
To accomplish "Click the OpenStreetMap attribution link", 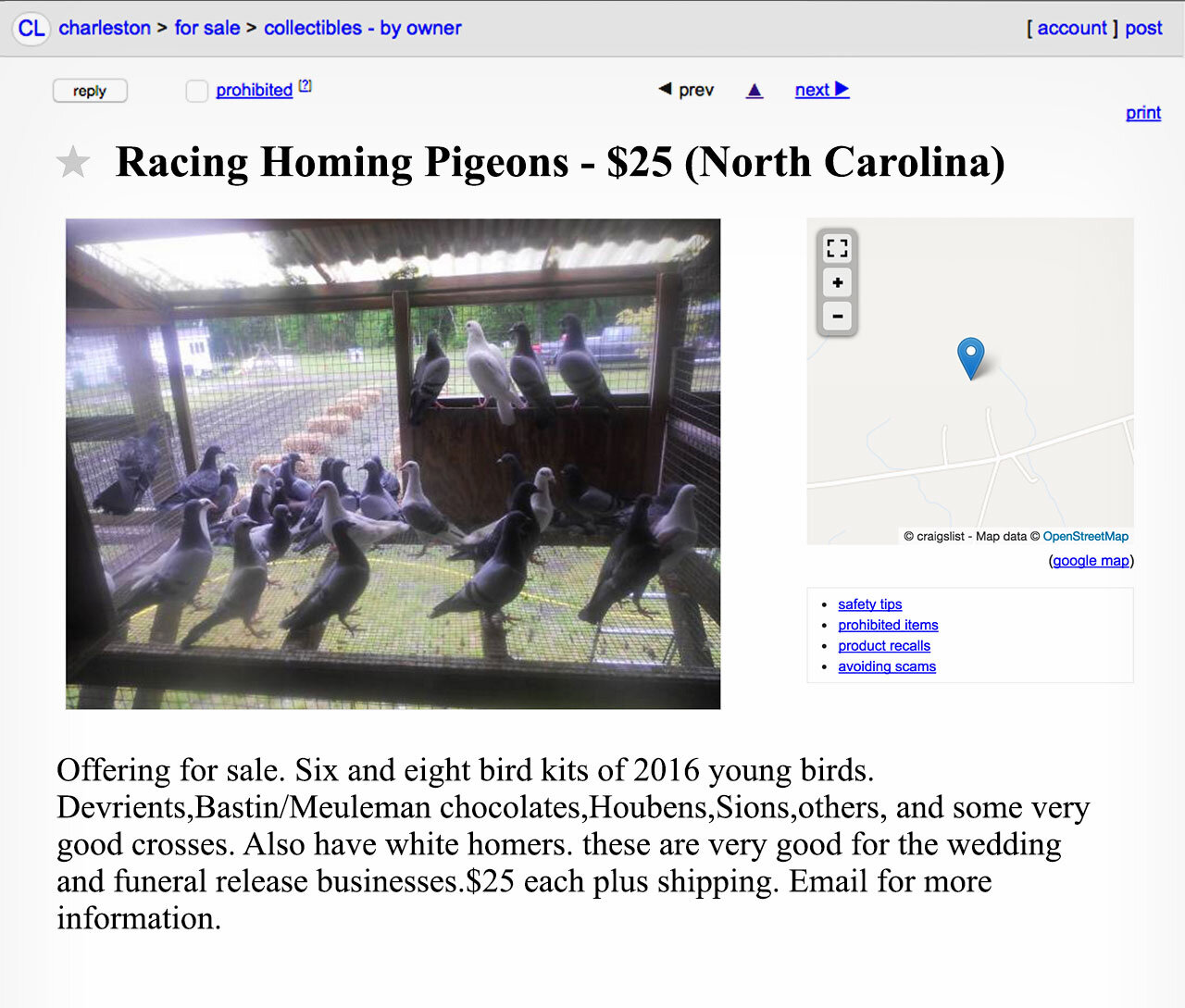I will coord(1085,536).
